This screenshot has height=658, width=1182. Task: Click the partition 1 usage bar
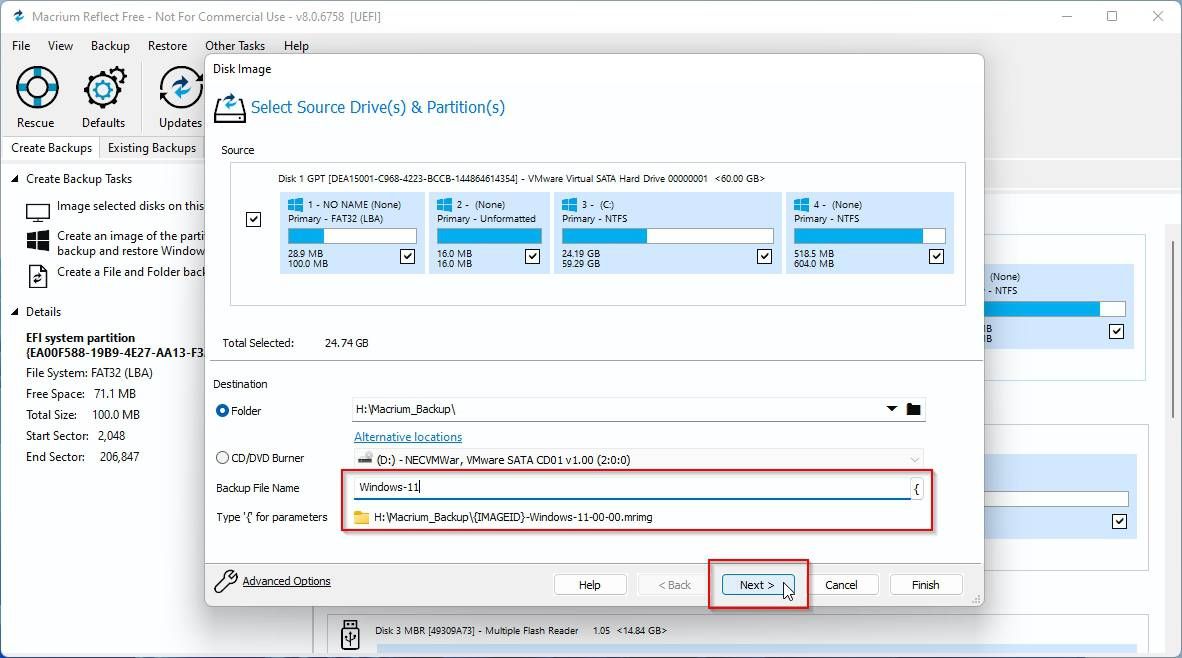click(352, 236)
